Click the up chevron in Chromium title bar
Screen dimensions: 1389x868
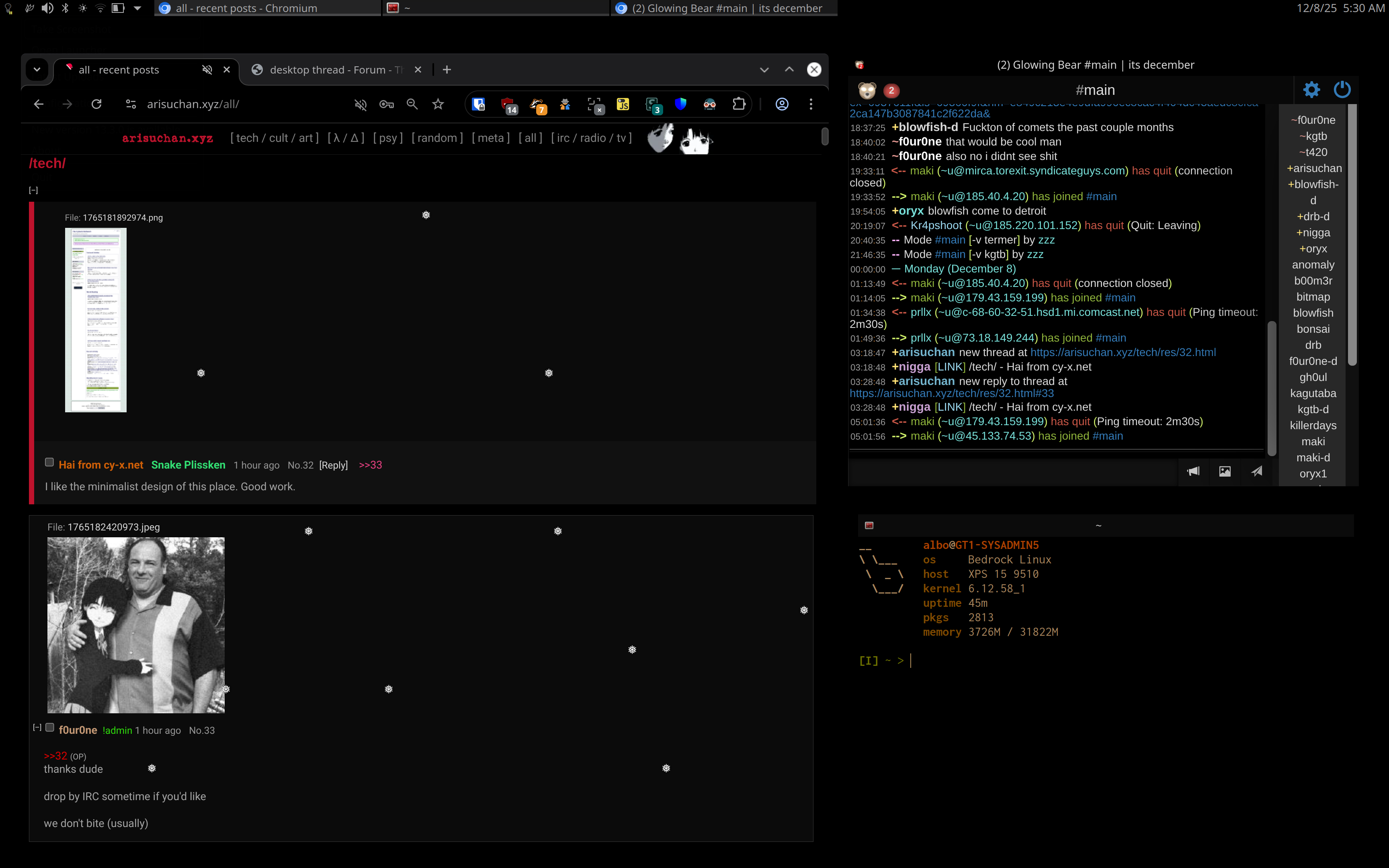789,70
